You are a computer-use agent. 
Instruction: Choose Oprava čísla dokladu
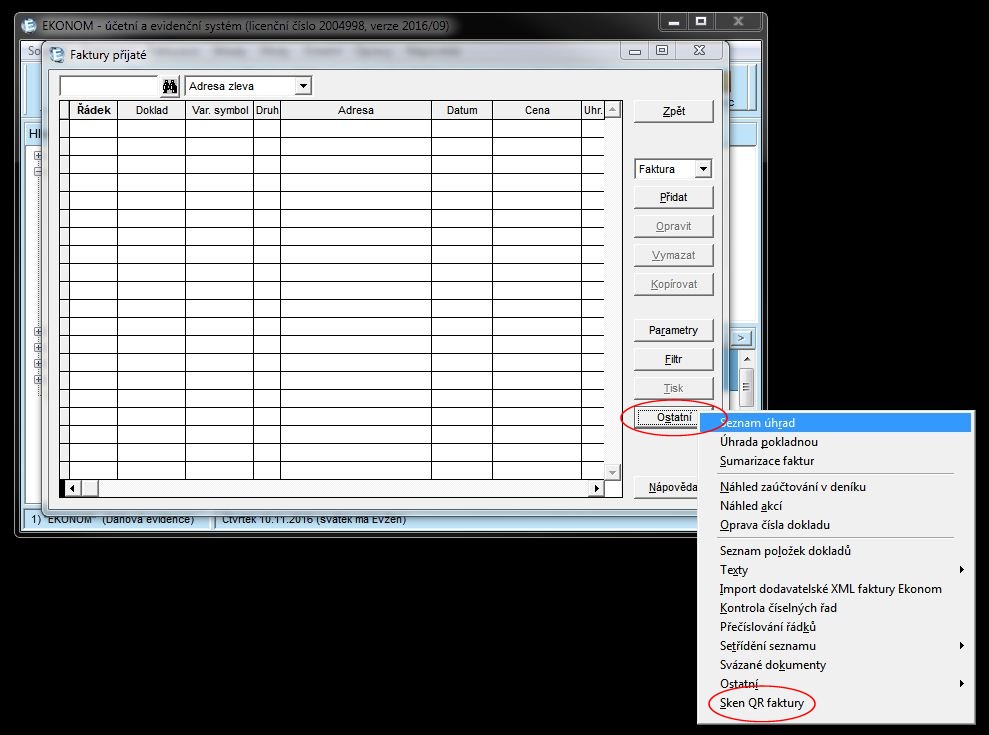(x=836, y=524)
